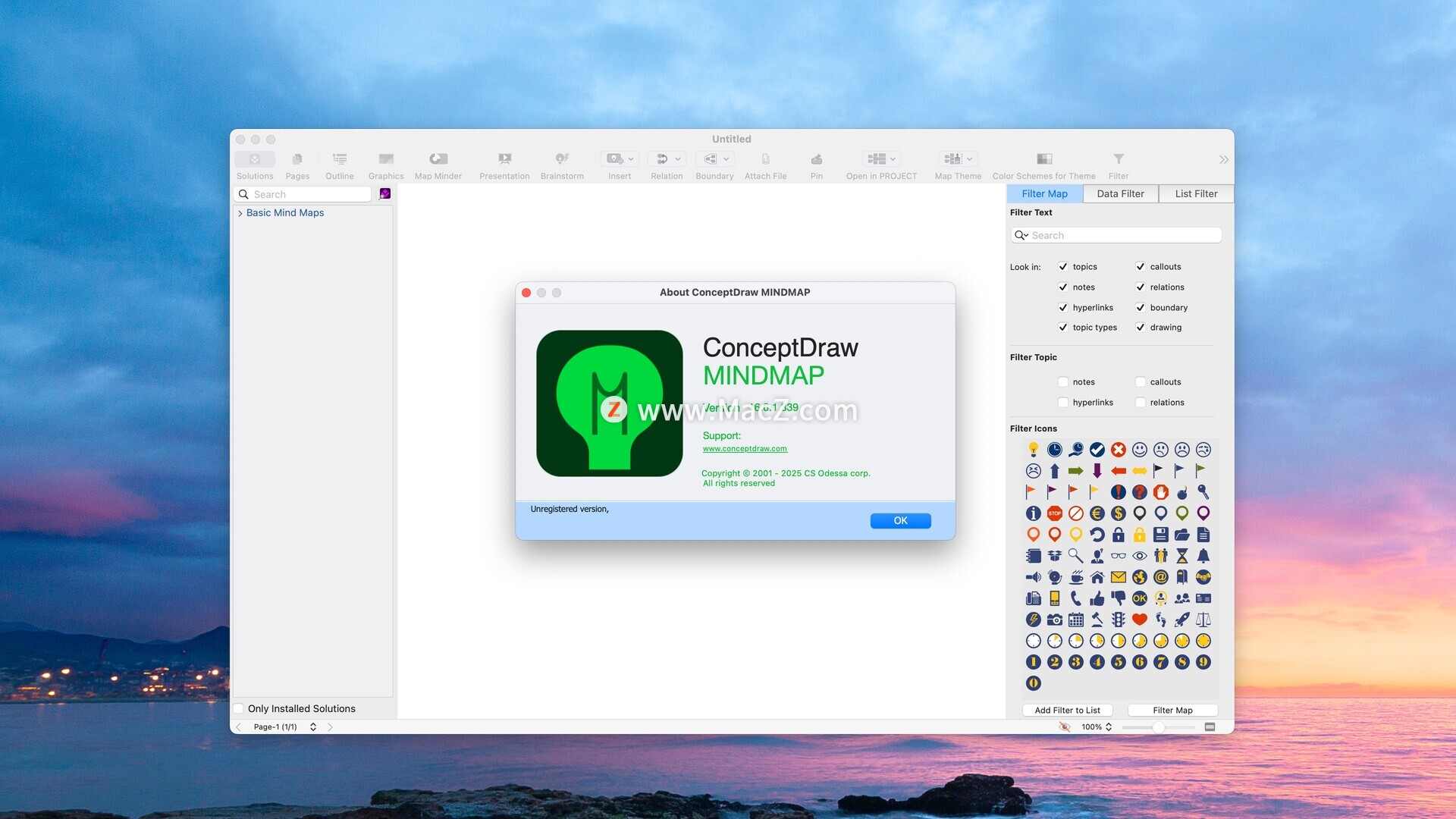1456x819 pixels.
Task: Open the www.conceptdraw.com support link
Action: (x=745, y=449)
